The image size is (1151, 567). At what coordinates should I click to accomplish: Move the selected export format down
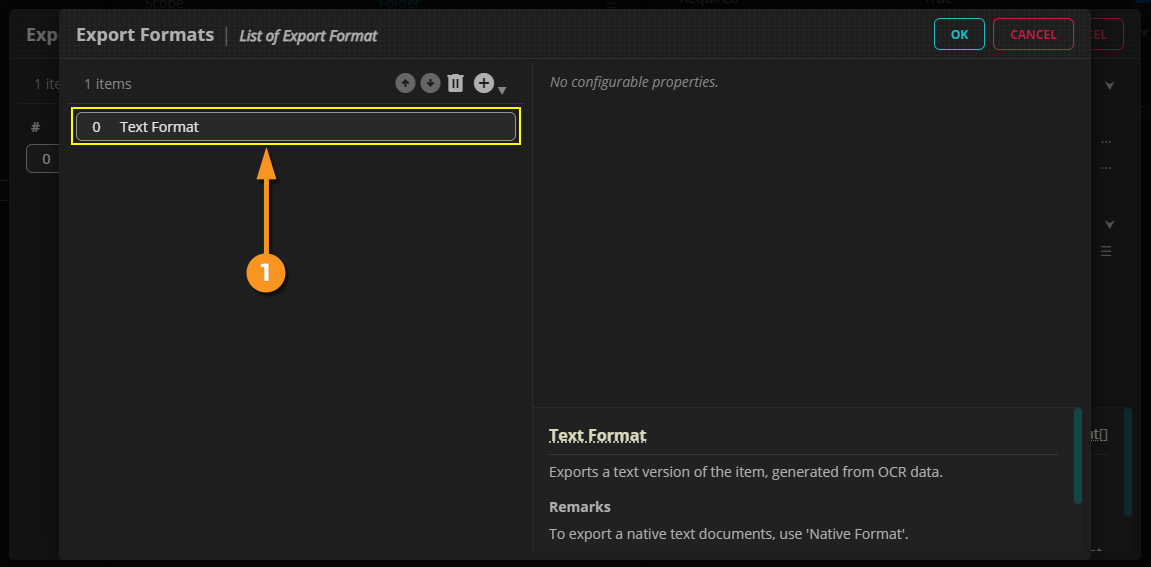point(430,84)
